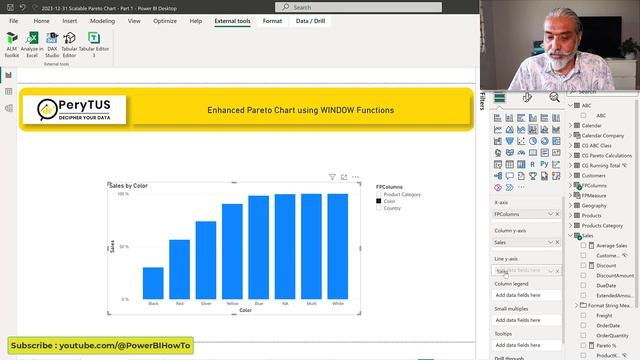This screenshot has height=360, width=640.
Task: Open Analytics magnifier icon in Visualizations
Action: click(554, 98)
